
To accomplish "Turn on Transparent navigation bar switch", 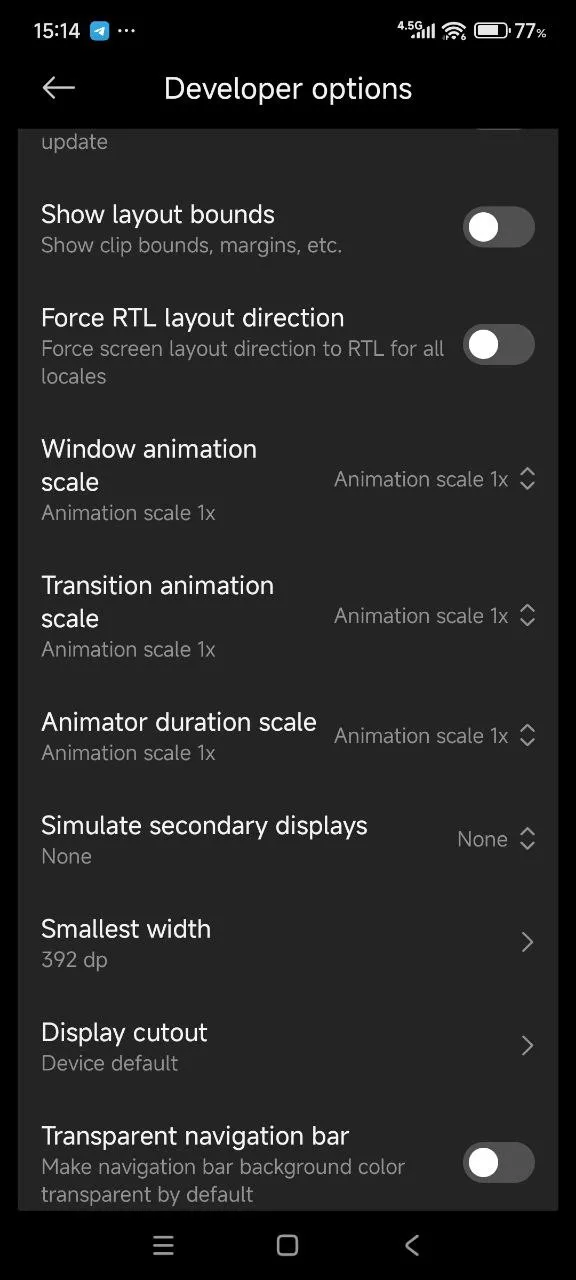I will 499,1162.
